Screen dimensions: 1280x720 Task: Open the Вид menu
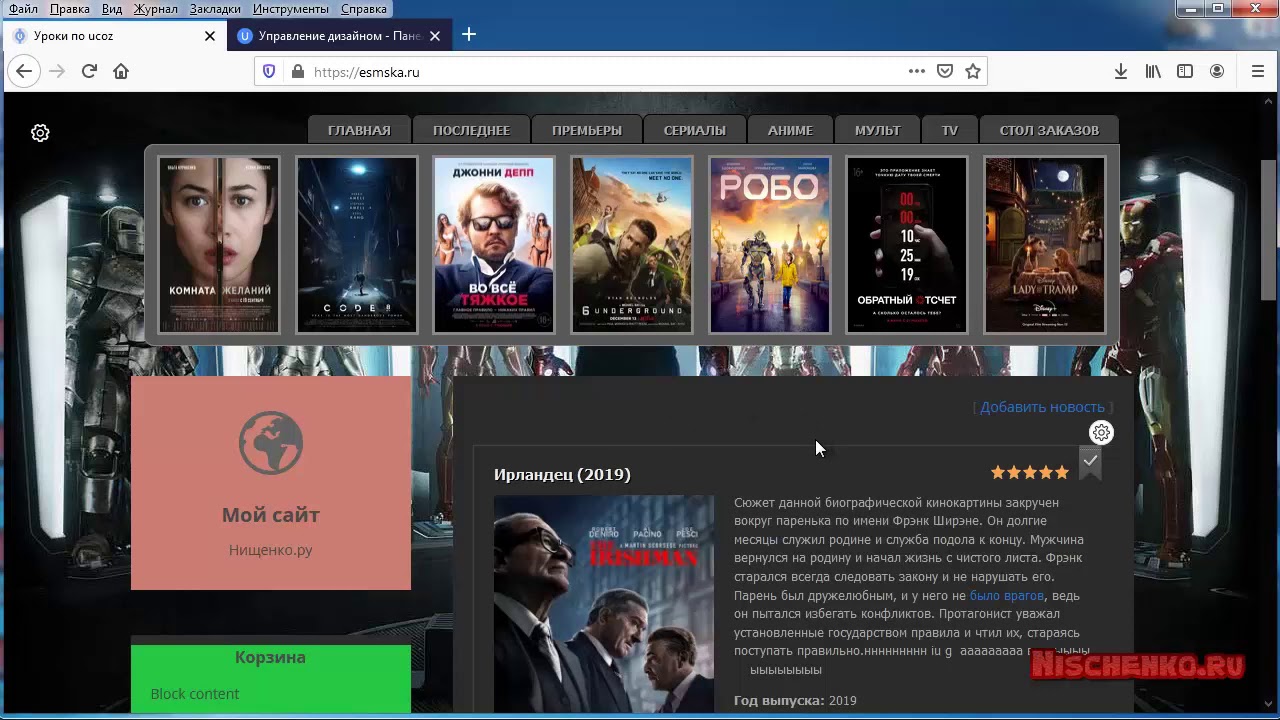click(112, 9)
